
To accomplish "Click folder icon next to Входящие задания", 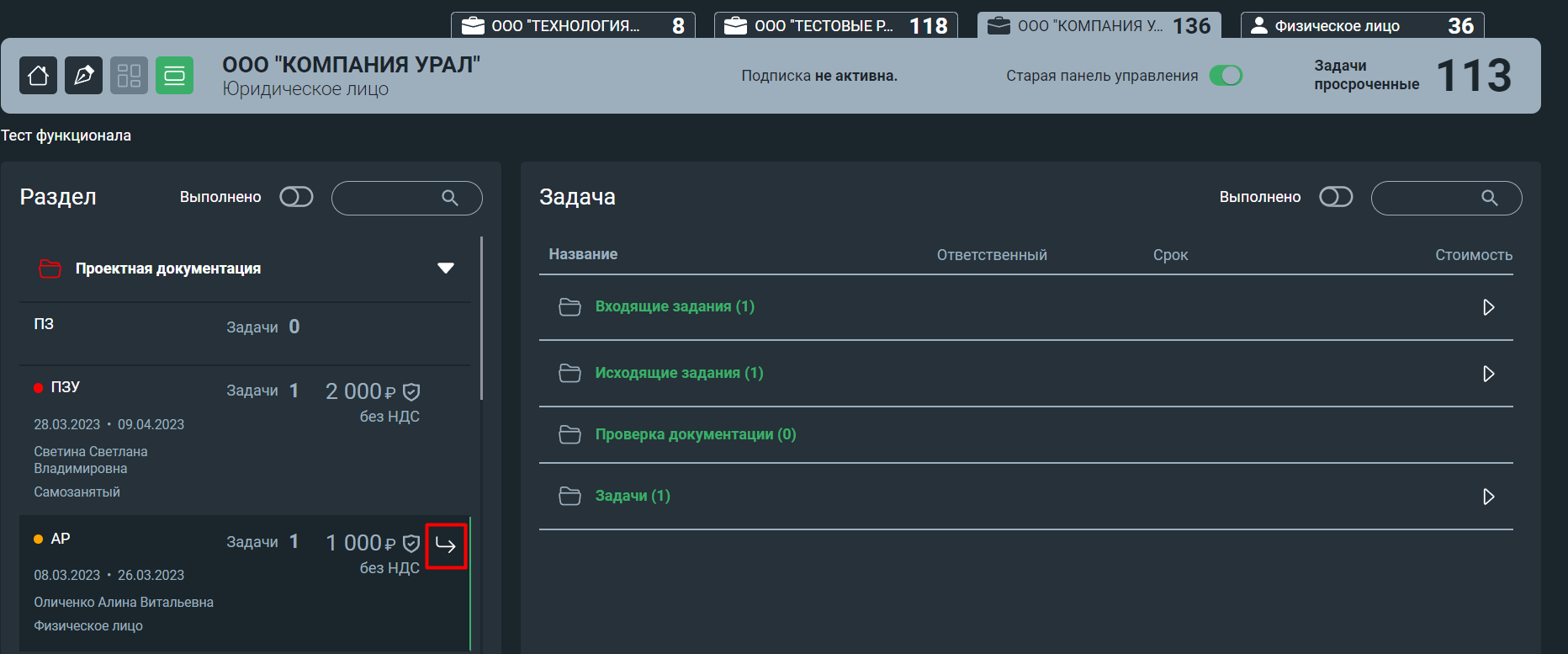I will pos(570,307).
